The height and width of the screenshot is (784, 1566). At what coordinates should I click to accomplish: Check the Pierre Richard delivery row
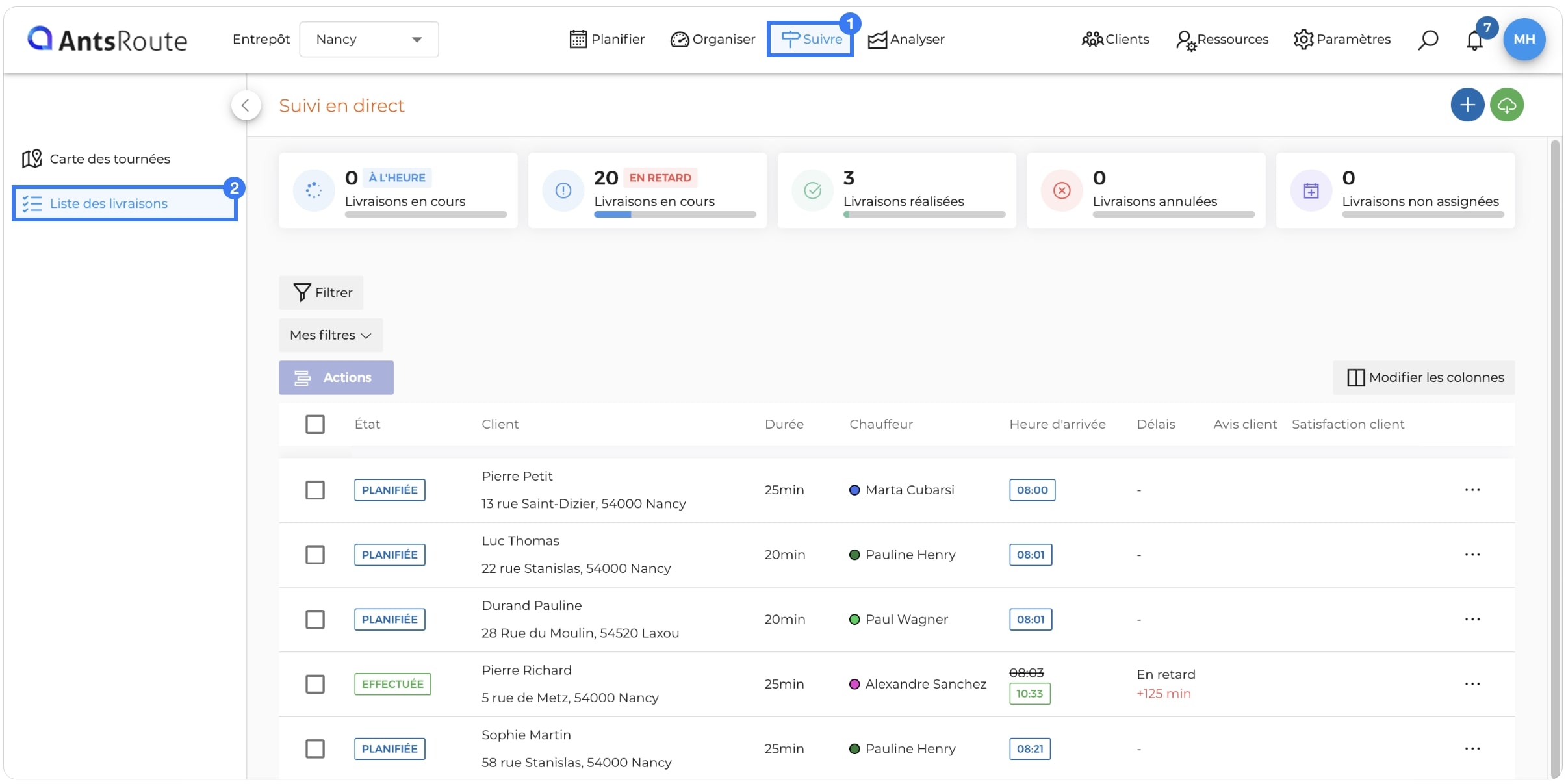point(315,684)
